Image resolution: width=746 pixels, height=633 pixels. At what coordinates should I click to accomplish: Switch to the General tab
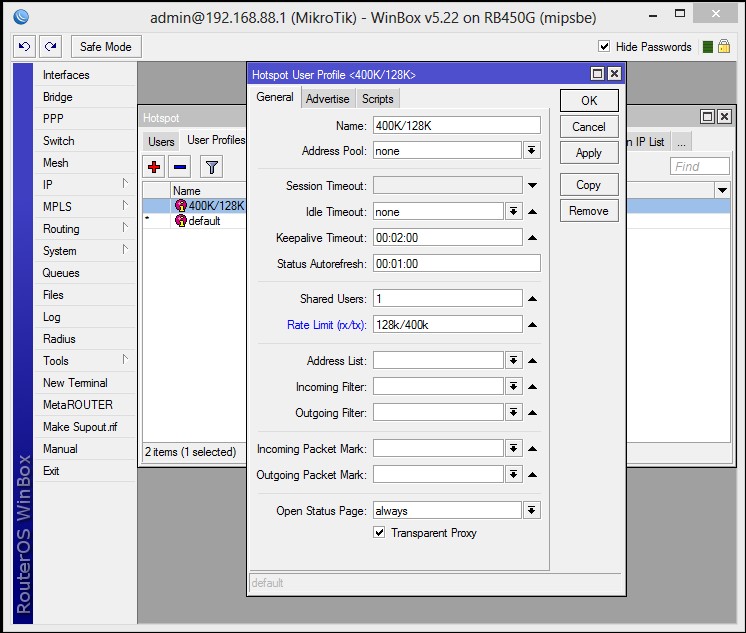coord(275,97)
